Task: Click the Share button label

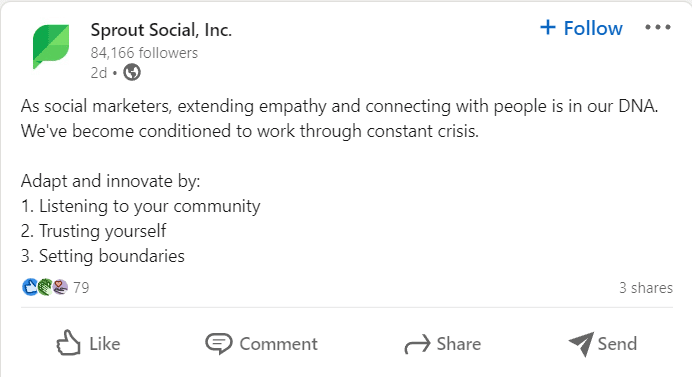Action: [459, 344]
